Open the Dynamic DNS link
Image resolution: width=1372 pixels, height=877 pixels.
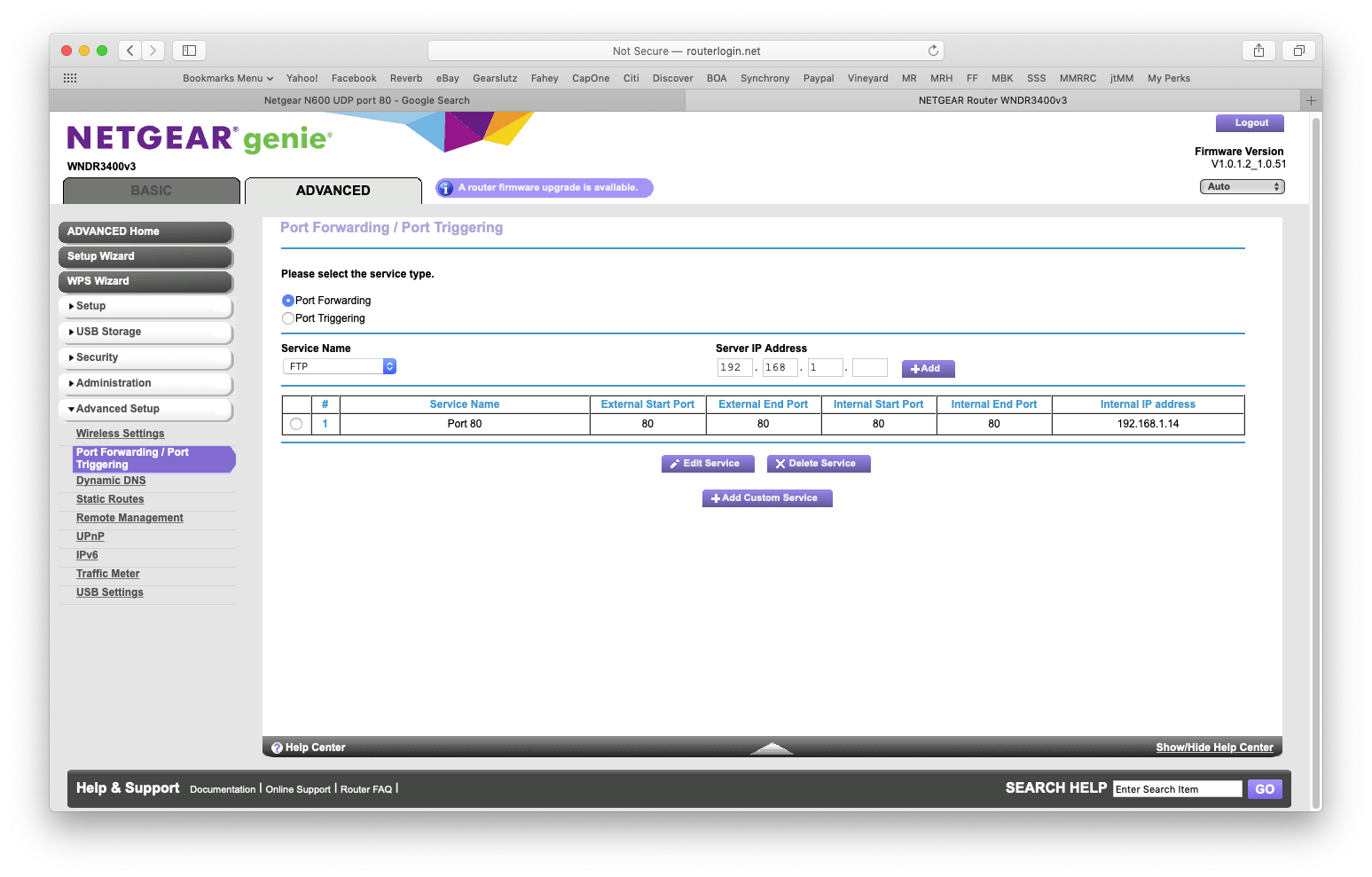(111, 481)
